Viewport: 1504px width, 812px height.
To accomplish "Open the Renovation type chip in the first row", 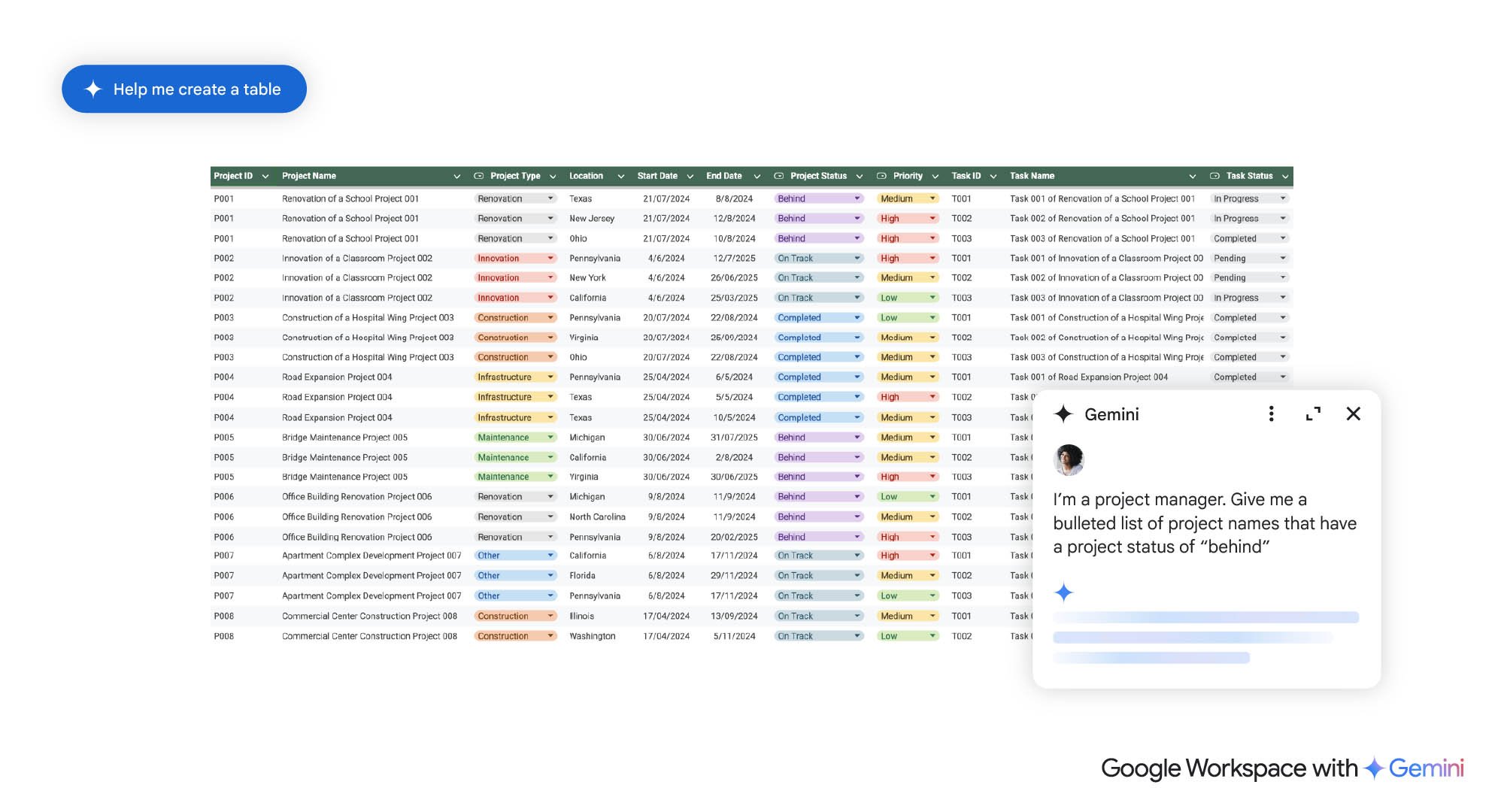I will [x=515, y=198].
